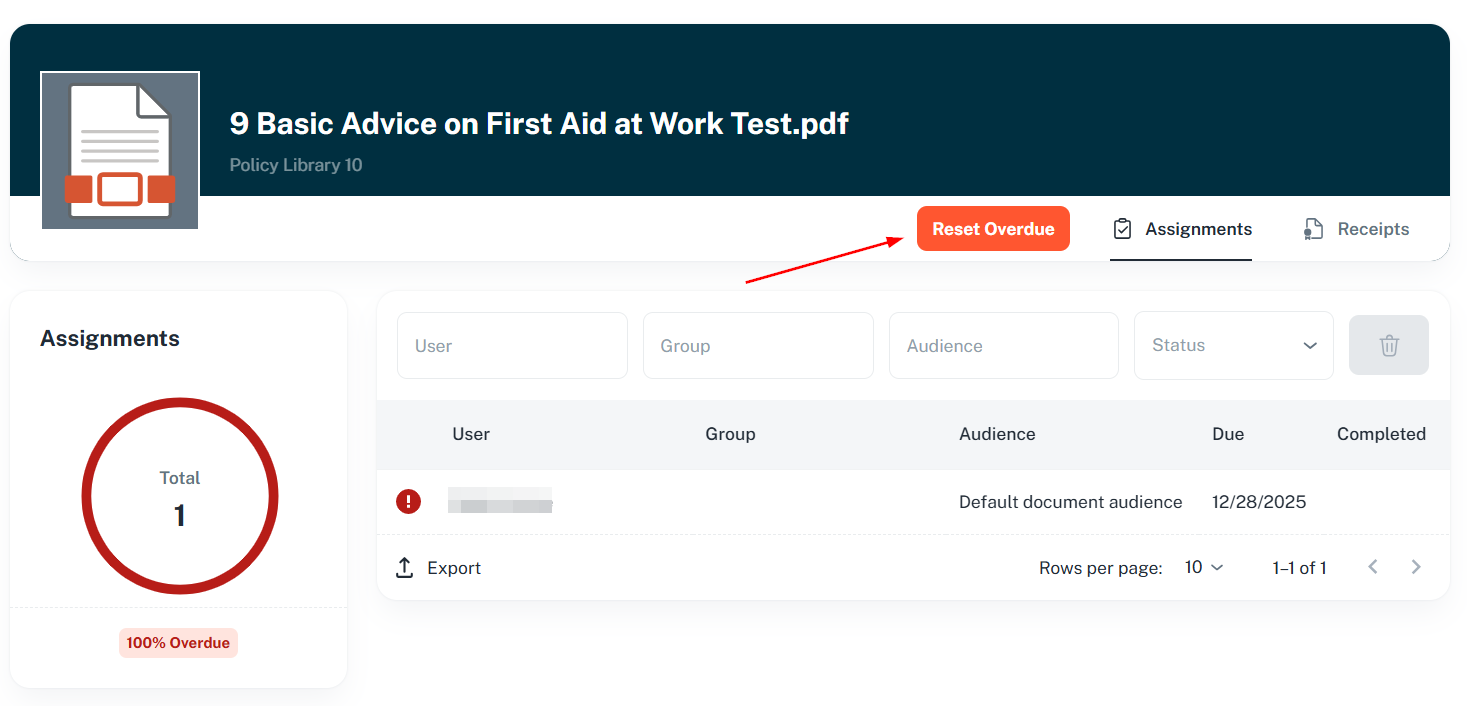Sort by the Due column header
The image size is (1467, 706).
[x=1227, y=434]
